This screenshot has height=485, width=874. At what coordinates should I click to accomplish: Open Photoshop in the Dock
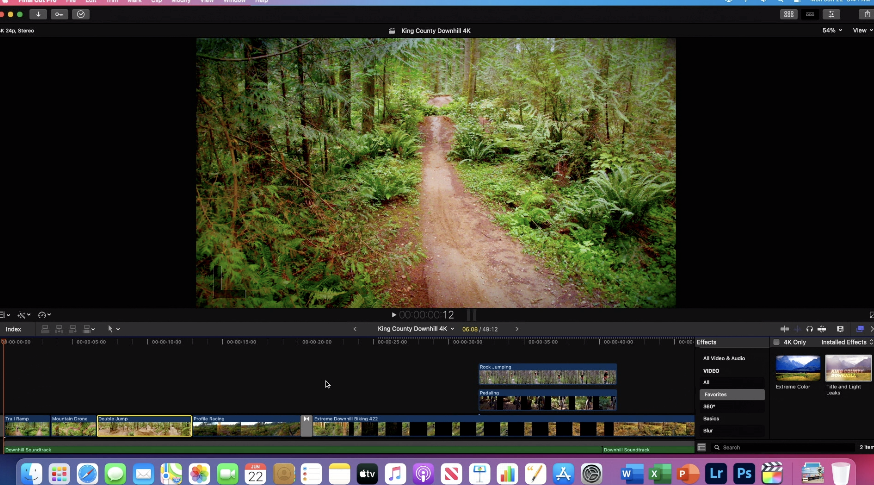[x=744, y=474]
